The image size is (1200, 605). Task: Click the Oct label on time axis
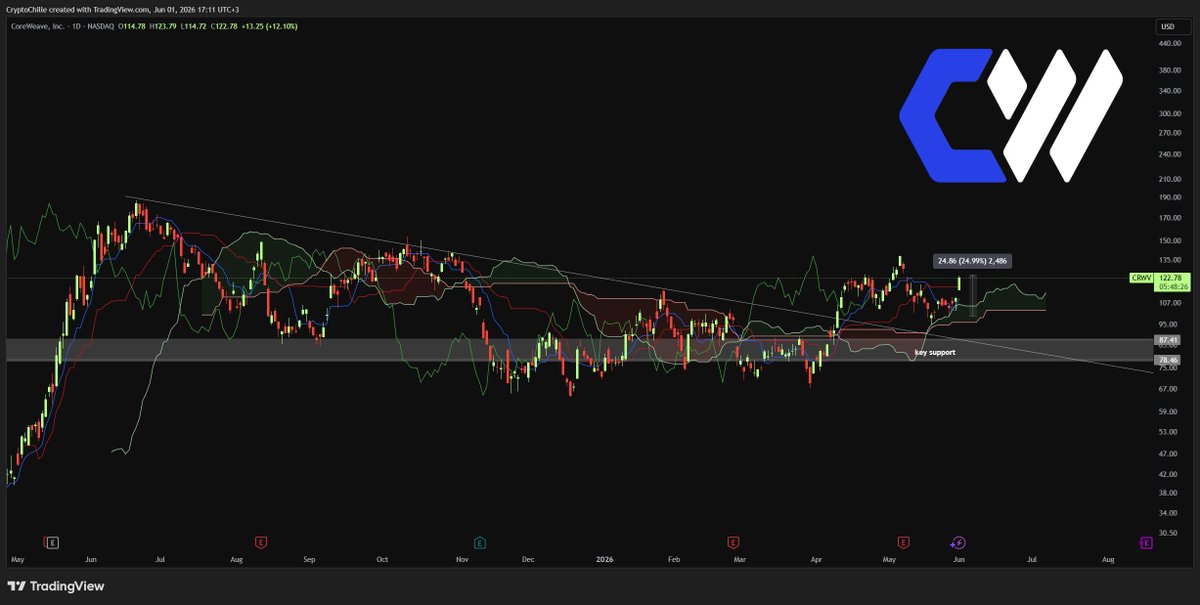coord(382,558)
